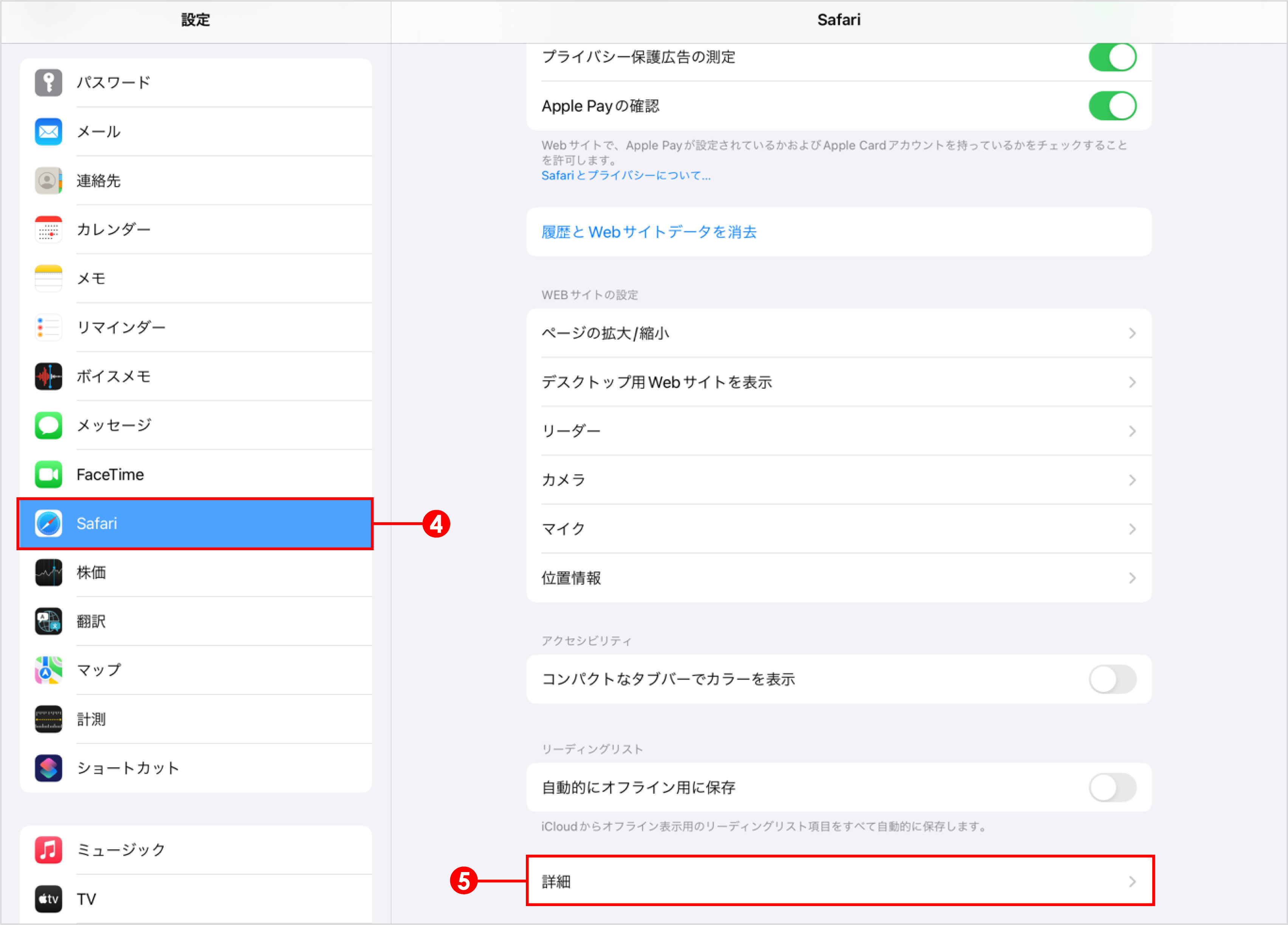Open 位置情報 settings row

tap(839, 578)
